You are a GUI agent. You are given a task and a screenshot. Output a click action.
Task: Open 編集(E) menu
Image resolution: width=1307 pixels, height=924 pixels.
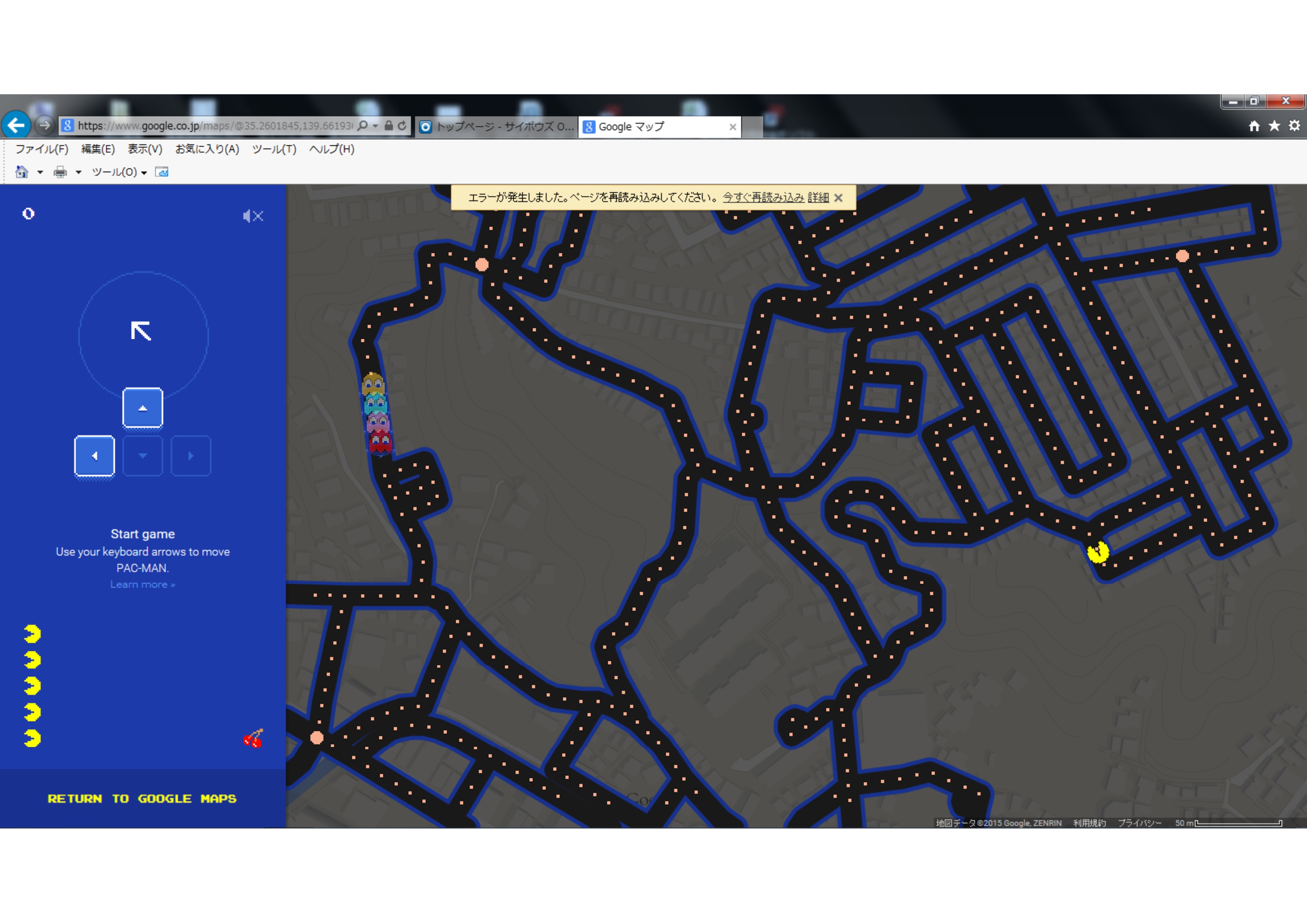98,149
